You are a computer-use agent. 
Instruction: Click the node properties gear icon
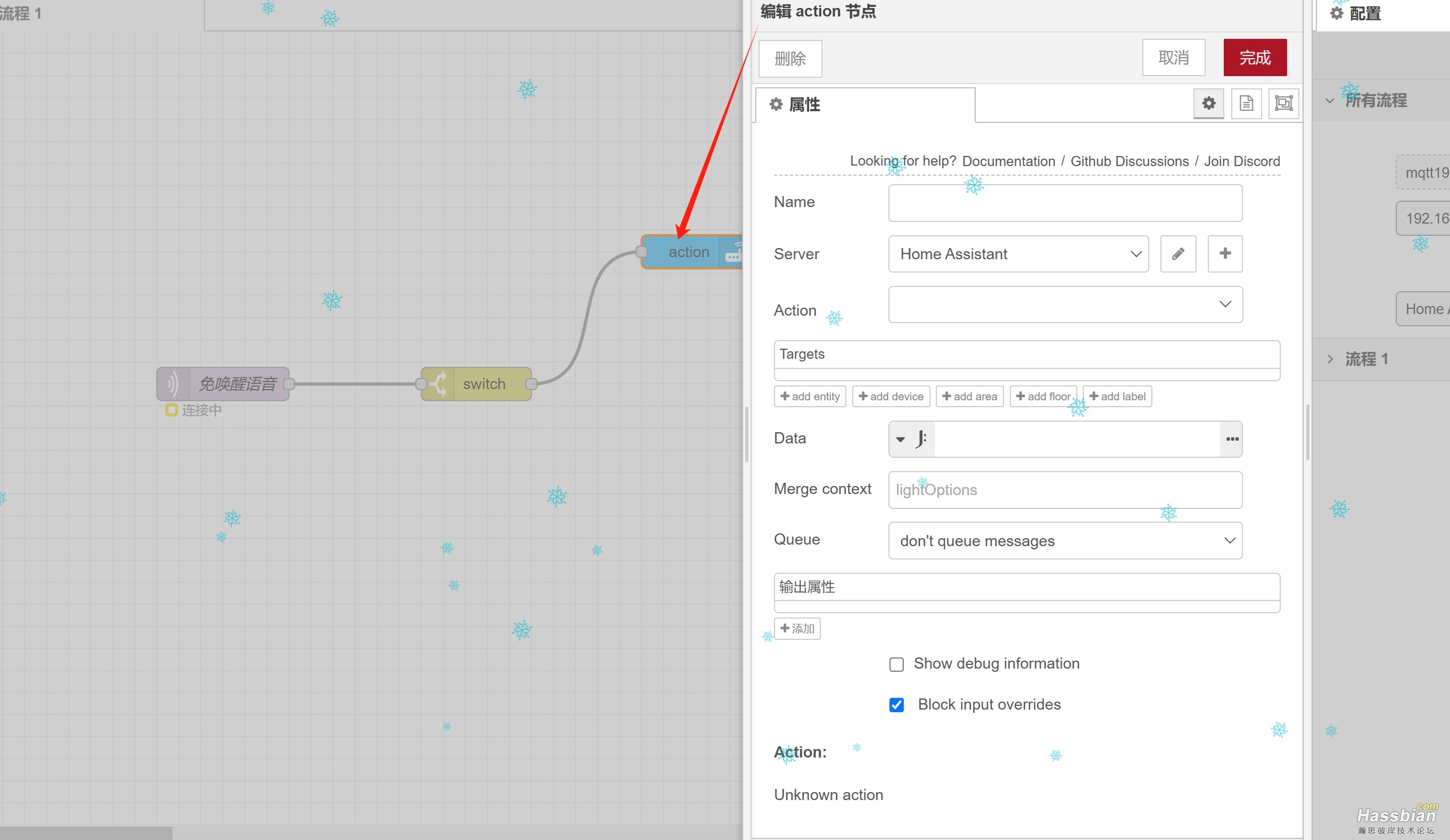[x=1208, y=104]
